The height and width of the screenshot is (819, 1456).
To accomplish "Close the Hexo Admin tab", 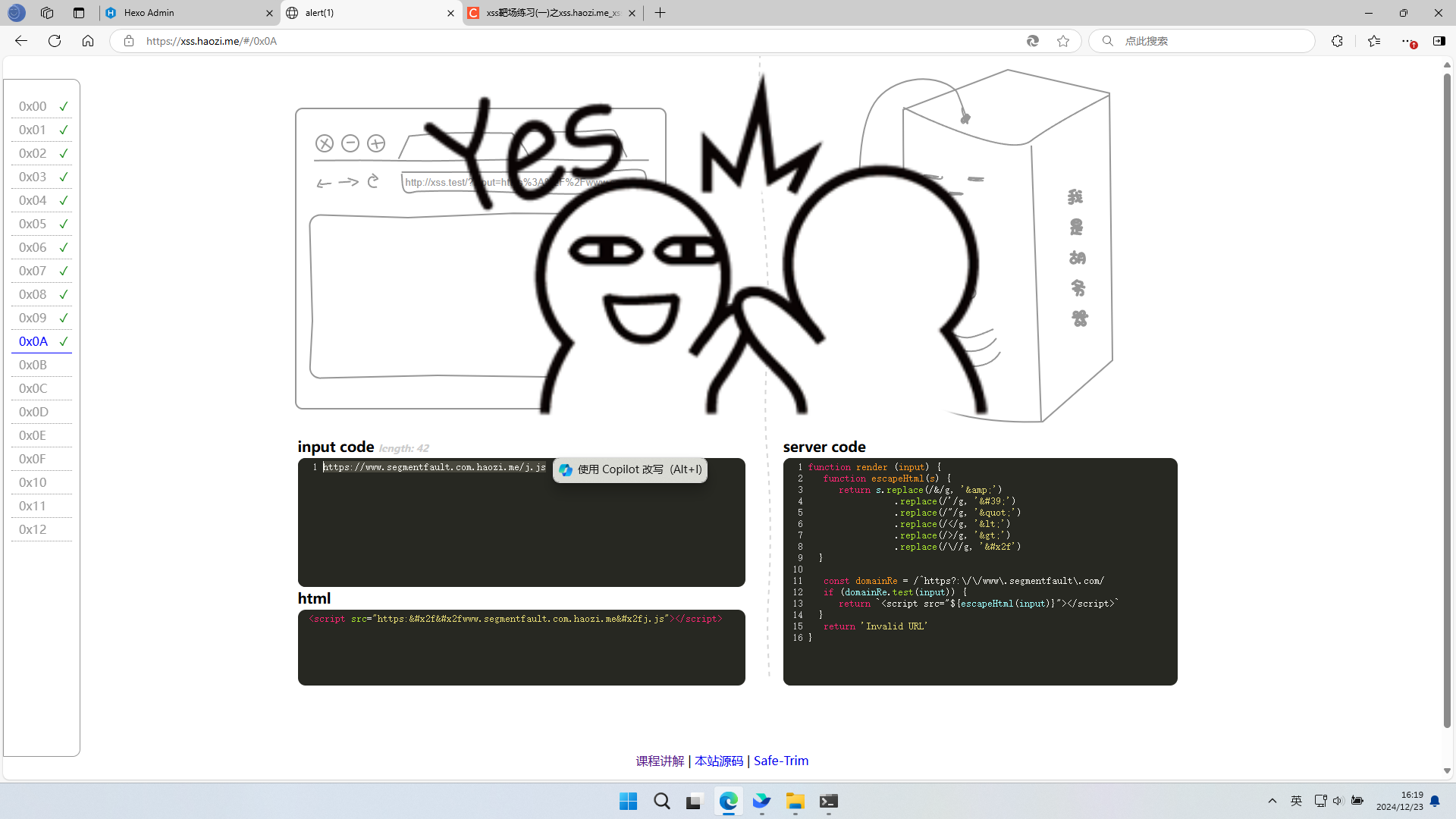I will [x=269, y=13].
